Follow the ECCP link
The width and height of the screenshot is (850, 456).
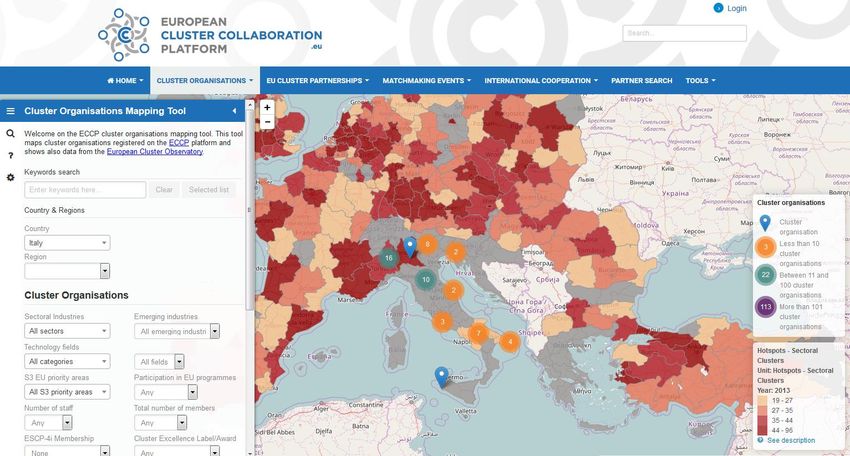pyautogui.click(x=179, y=143)
